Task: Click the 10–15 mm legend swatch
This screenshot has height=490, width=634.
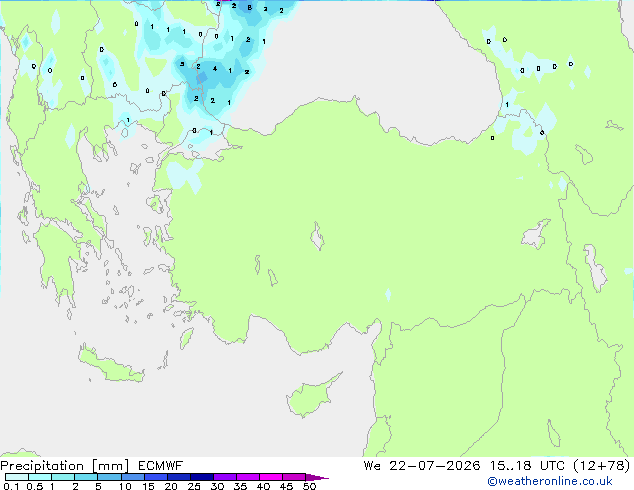Action: pos(132,477)
